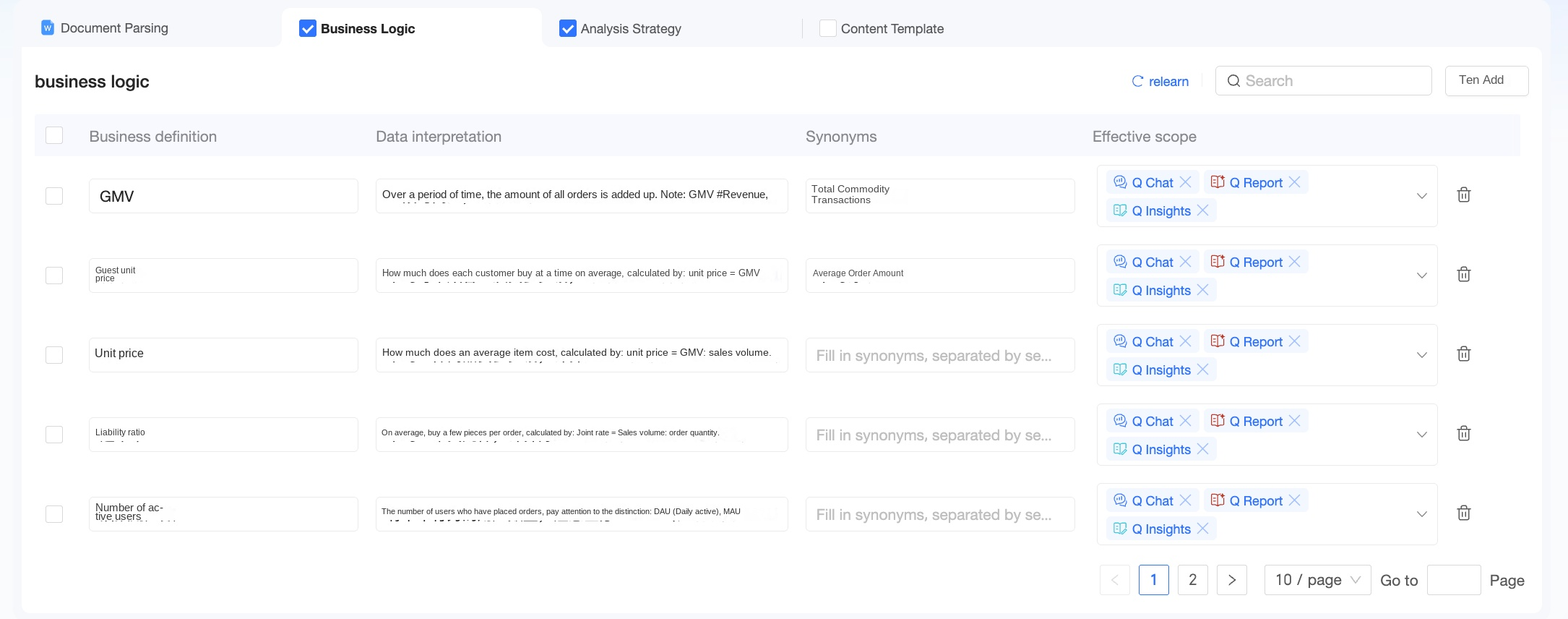The image size is (1568, 619).
Task: Remove Q Insights tag in Liability ratio row
Action: coord(1203,449)
